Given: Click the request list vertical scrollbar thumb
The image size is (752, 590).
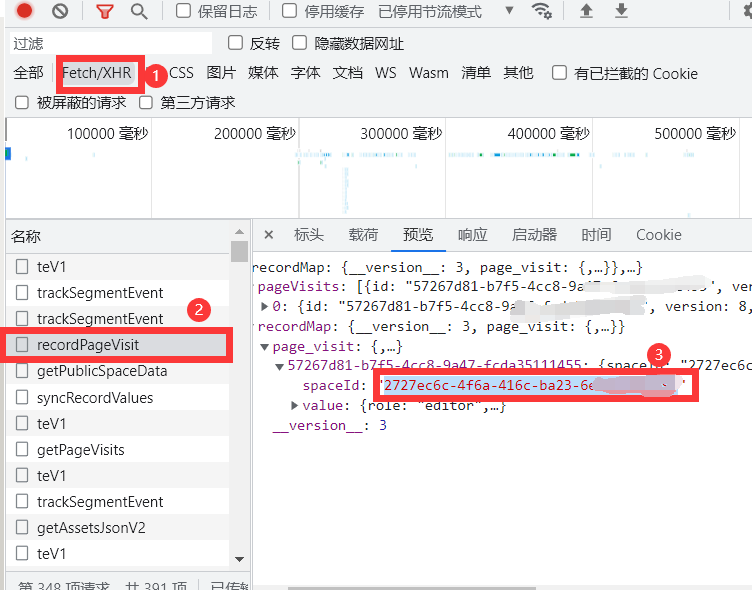Looking at the screenshot, I should [238, 251].
